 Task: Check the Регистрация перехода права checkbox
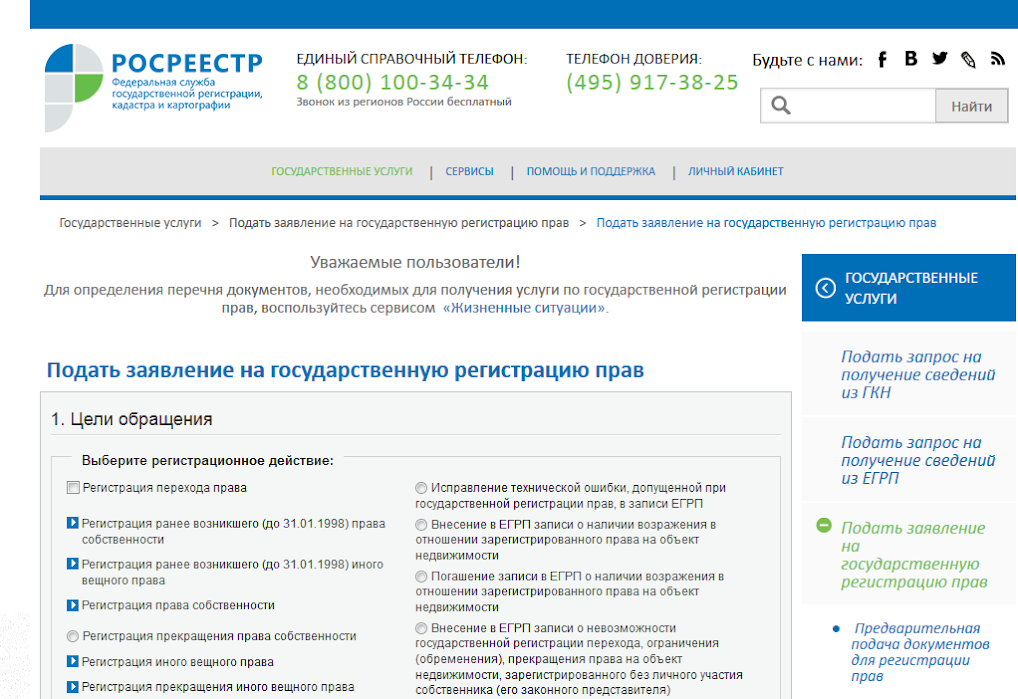pyautogui.click(x=73, y=487)
